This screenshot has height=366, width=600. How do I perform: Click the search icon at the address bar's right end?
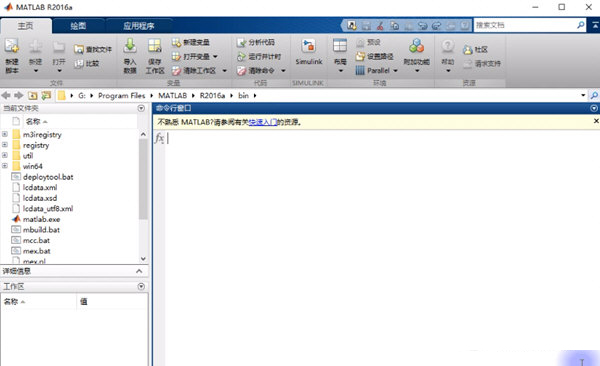coord(594,95)
